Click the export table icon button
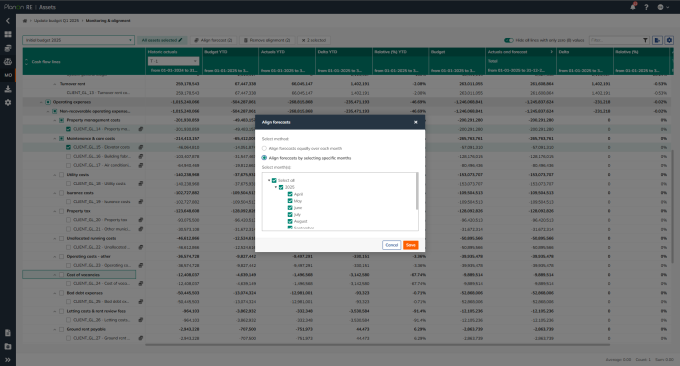Screen dimensions: 680x366 pos(657,40)
